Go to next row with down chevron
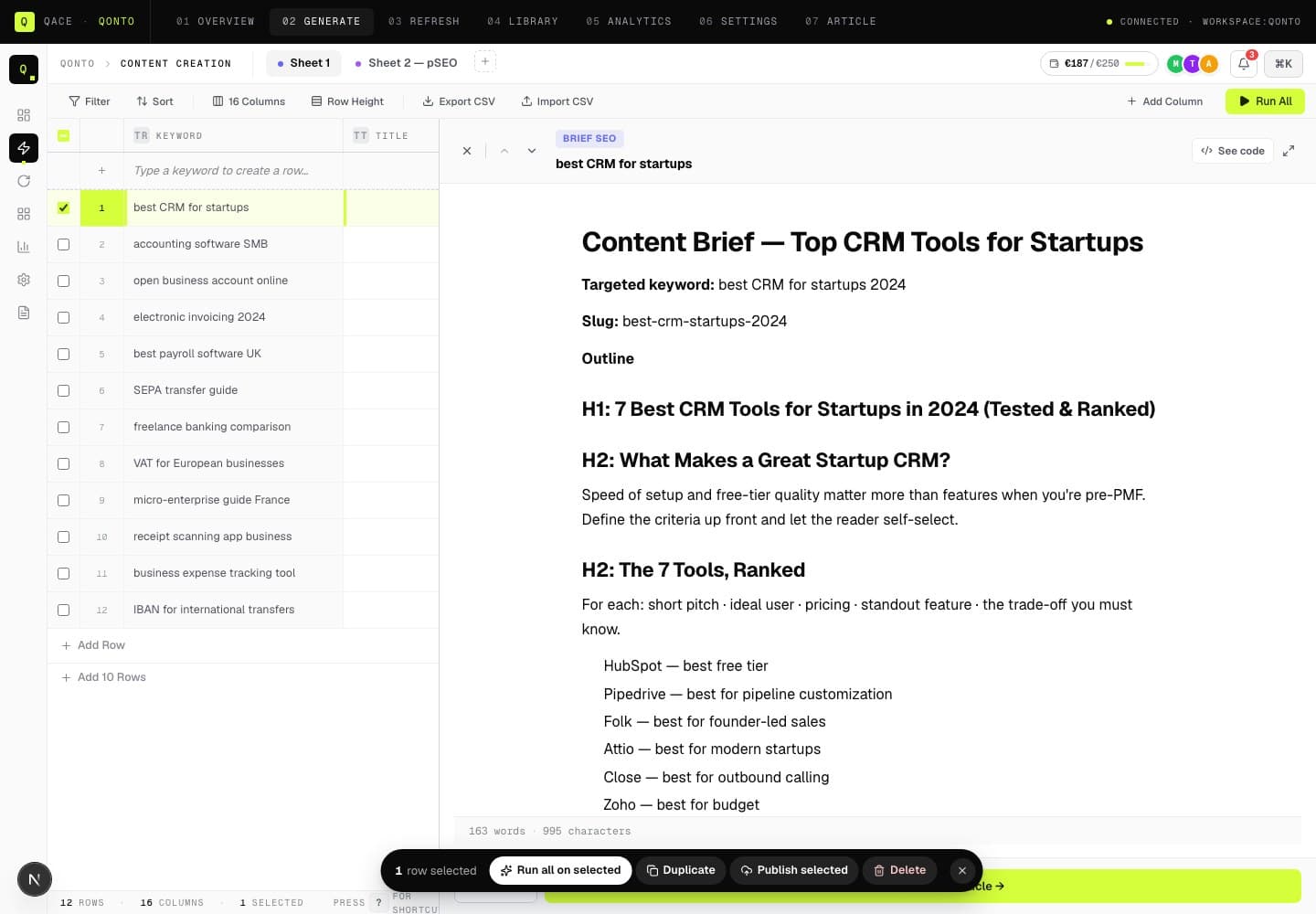The width and height of the screenshot is (1316, 914). pos(532,151)
